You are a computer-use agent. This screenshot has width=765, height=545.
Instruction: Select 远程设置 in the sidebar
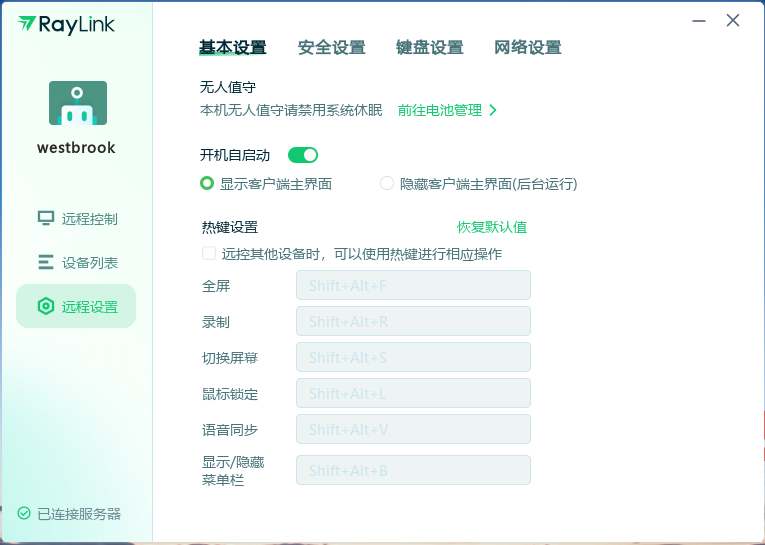click(x=76, y=306)
